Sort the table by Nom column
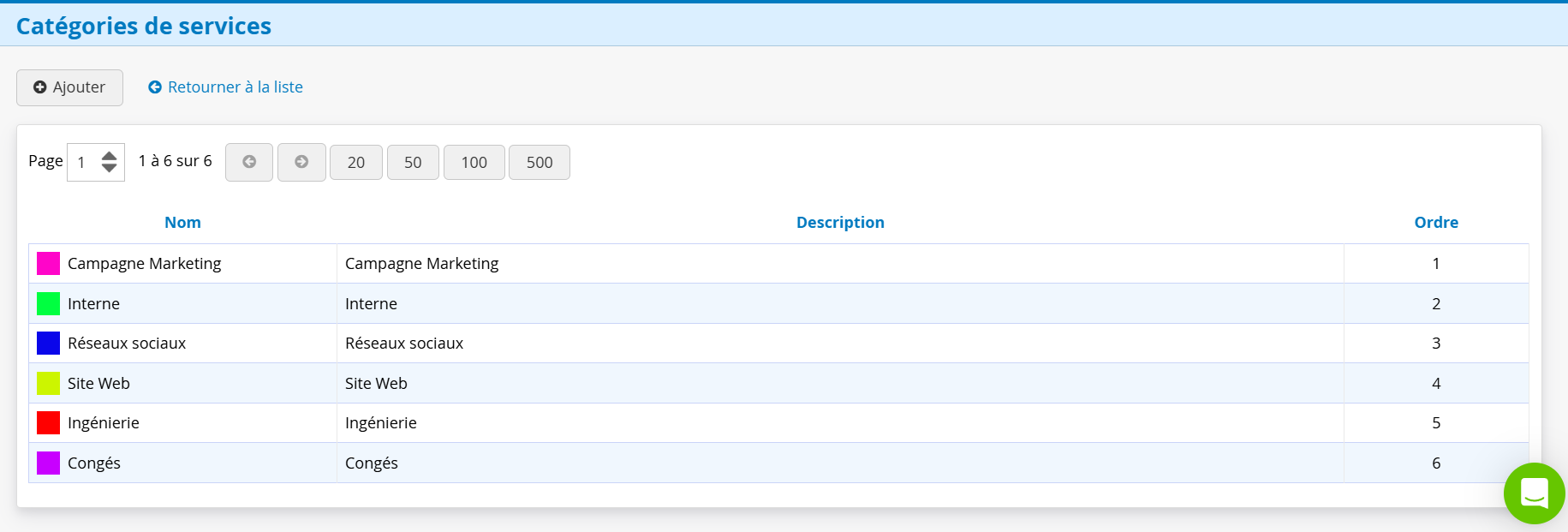 (x=182, y=223)
